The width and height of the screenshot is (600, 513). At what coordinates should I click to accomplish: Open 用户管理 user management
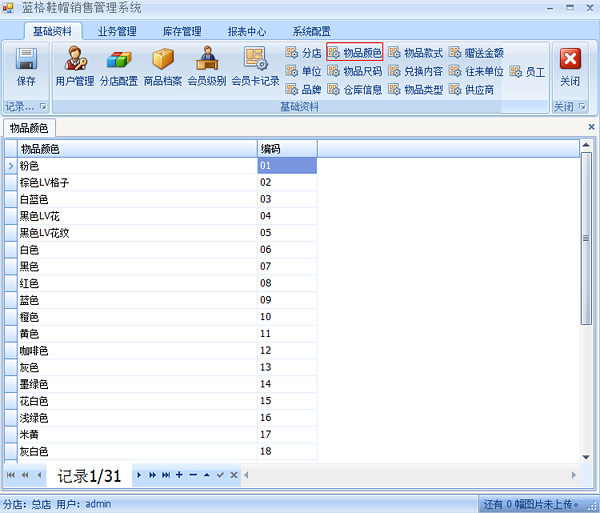75,66
